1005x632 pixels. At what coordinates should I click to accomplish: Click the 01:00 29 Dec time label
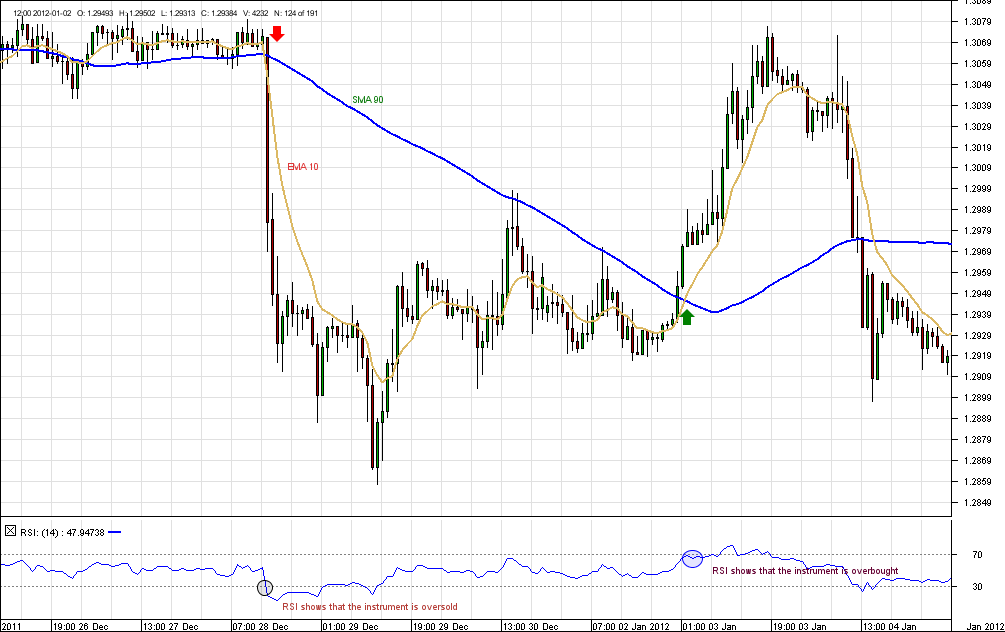point(350,626)
